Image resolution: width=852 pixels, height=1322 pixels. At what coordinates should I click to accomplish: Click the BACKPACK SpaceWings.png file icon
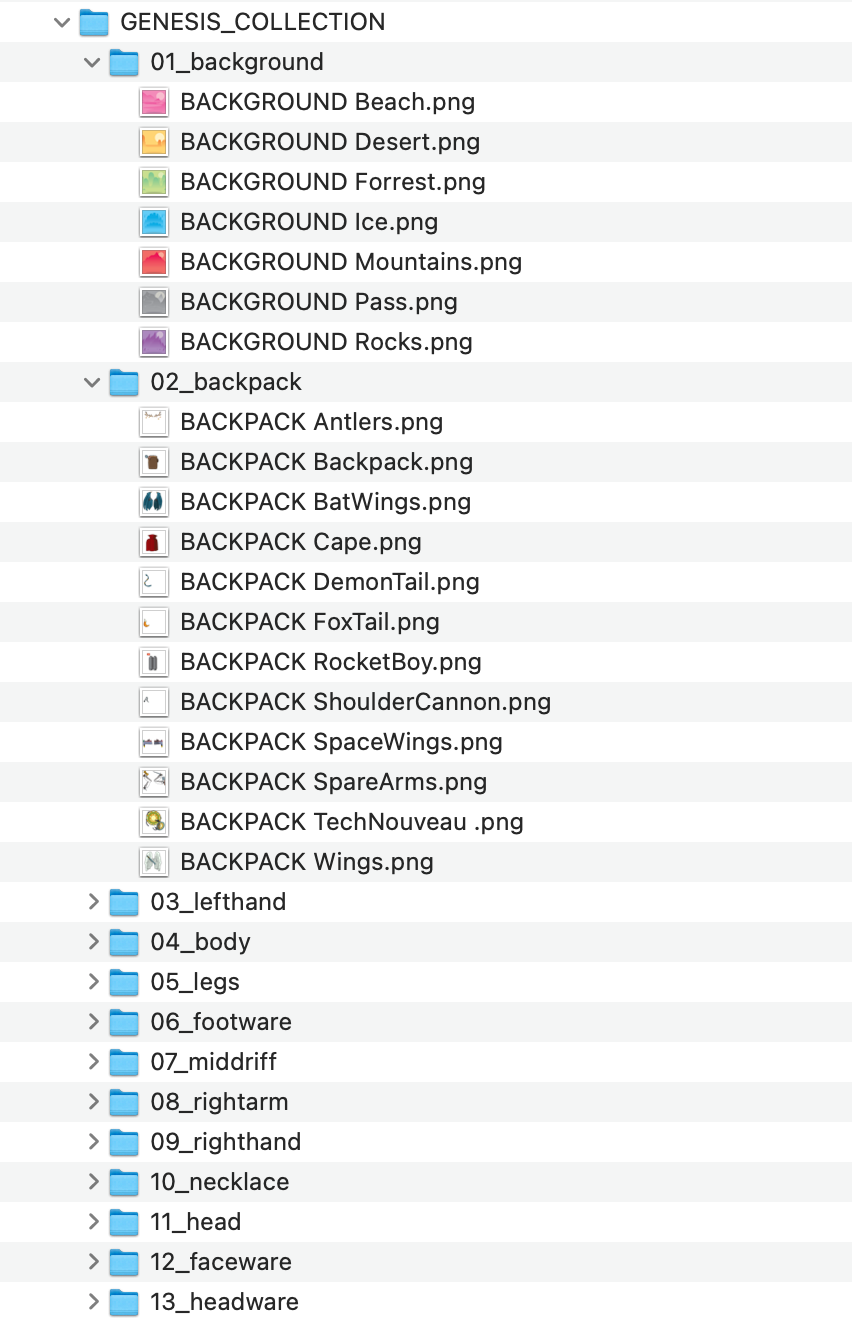(153, 742)
